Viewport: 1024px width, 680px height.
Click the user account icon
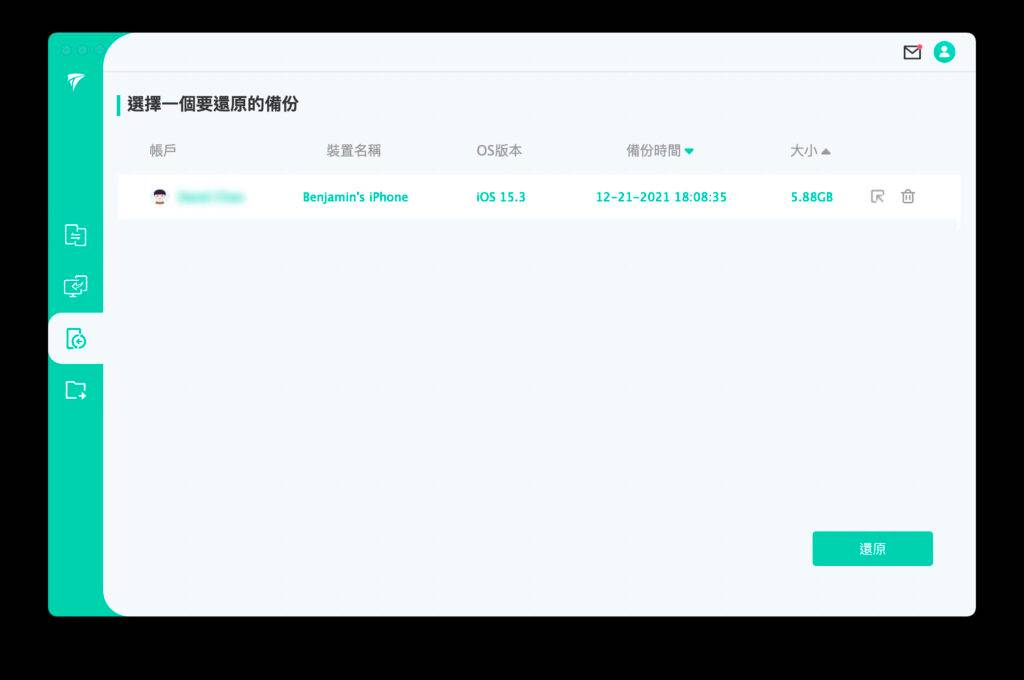[x=945, y=51]
